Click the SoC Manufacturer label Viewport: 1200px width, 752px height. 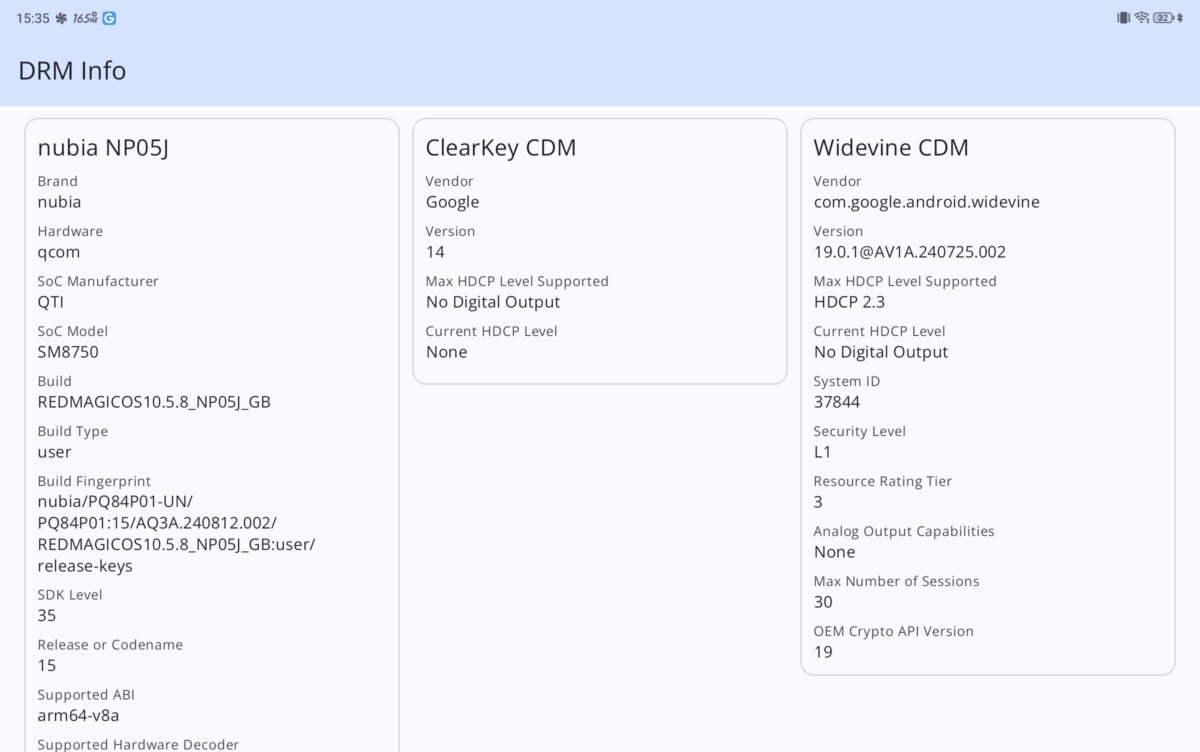[98, 281]
